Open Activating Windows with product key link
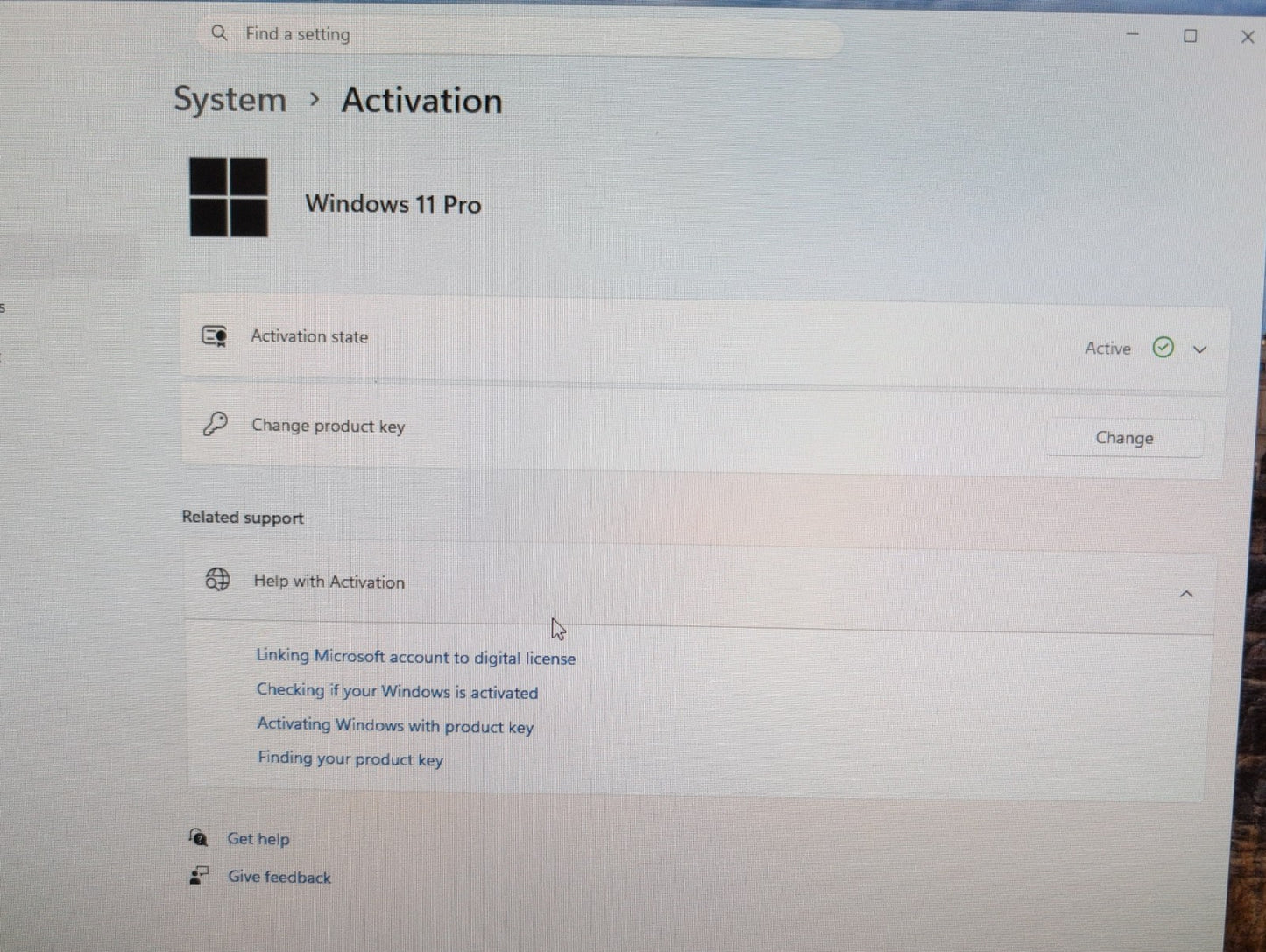Screen dimensions: 1266x952 (395, 725)
